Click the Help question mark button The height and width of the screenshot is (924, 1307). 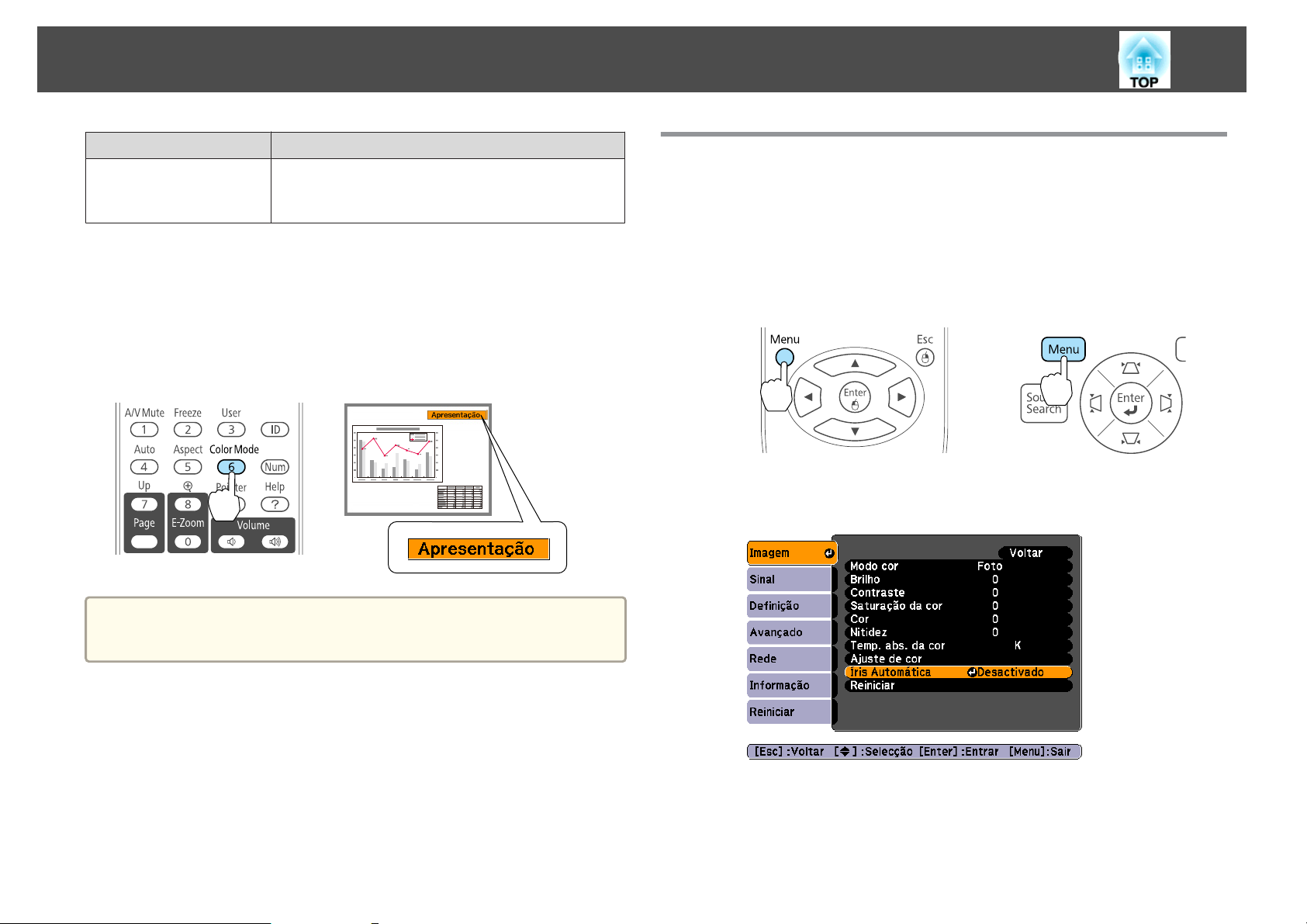tap(275, 504)
